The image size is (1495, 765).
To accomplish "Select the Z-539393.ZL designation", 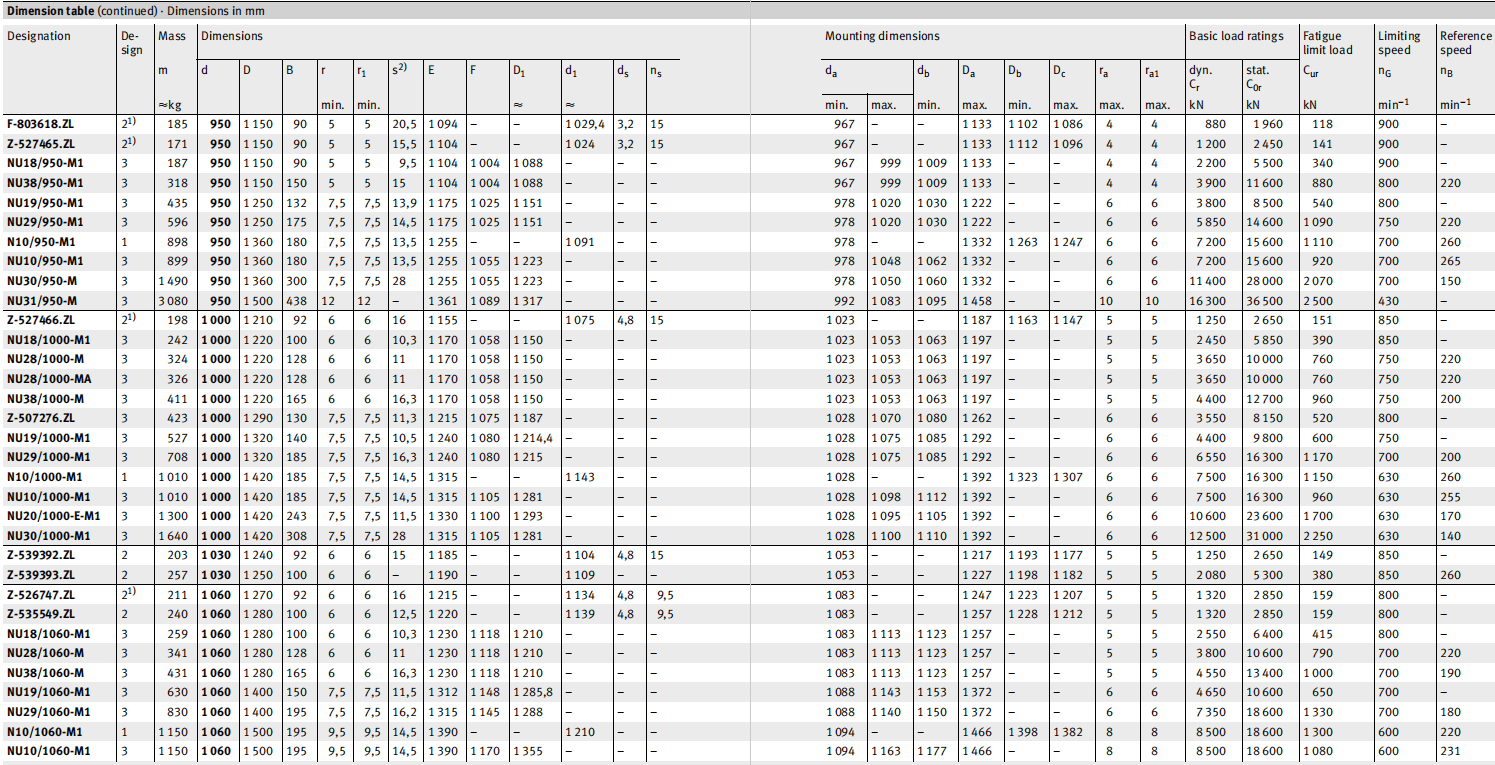I will tap(42, 575).
